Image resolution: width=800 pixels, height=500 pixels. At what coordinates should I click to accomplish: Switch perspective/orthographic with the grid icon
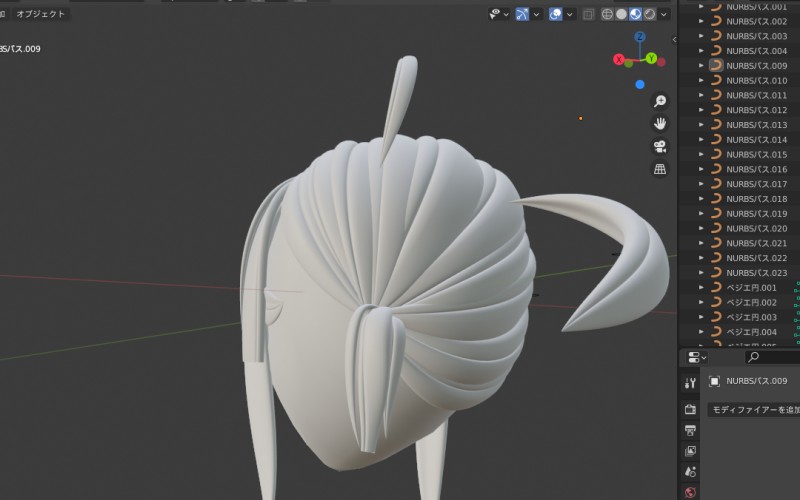point(660,169)
